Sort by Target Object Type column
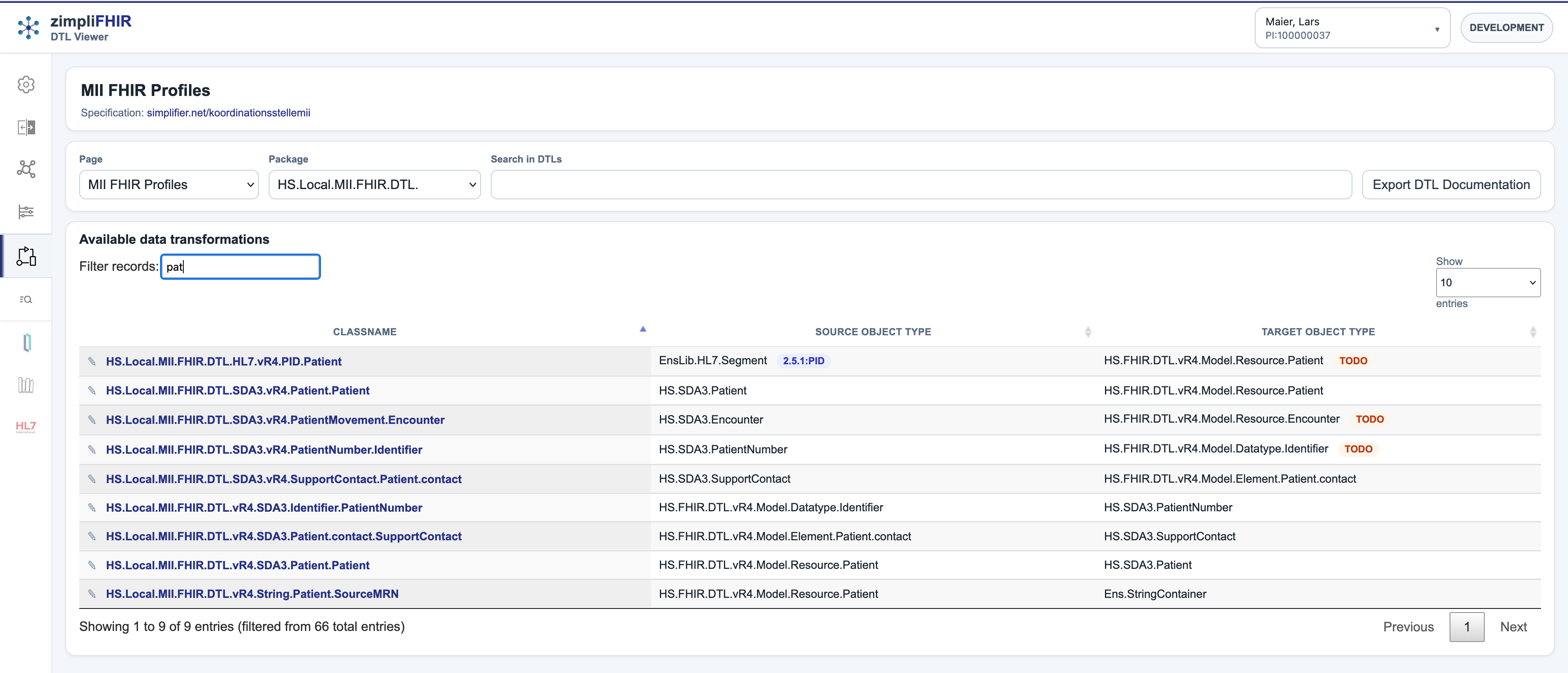 (x=1317, y=332)
